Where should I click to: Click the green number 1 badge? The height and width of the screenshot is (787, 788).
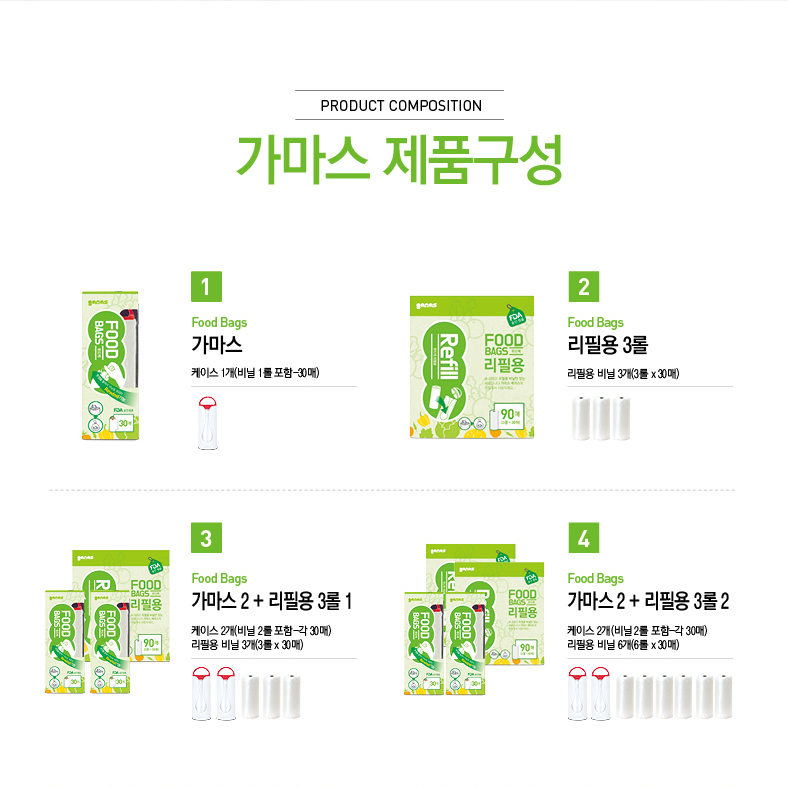point(206,286)
